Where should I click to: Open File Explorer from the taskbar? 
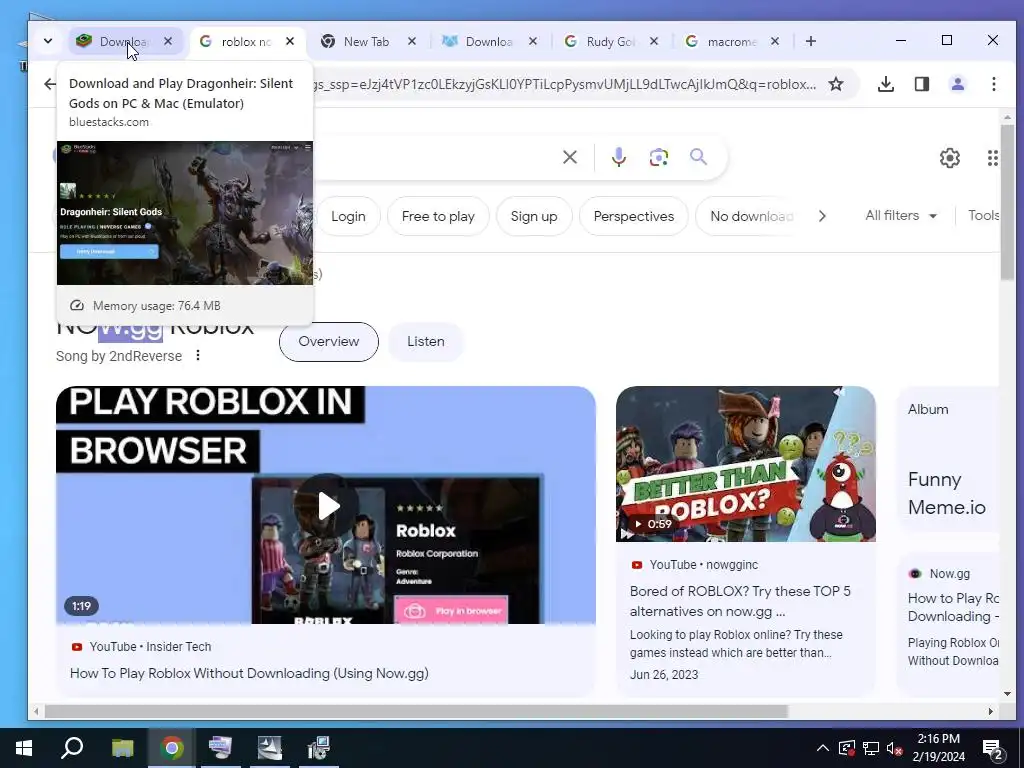122,748
